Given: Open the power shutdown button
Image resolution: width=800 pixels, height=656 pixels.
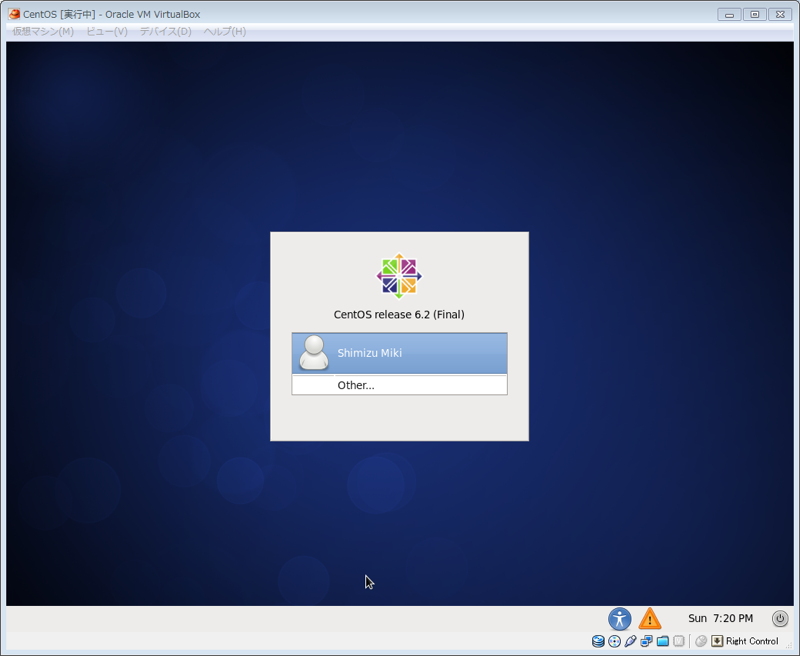Looking at the screenshot, I should (780, 618).
